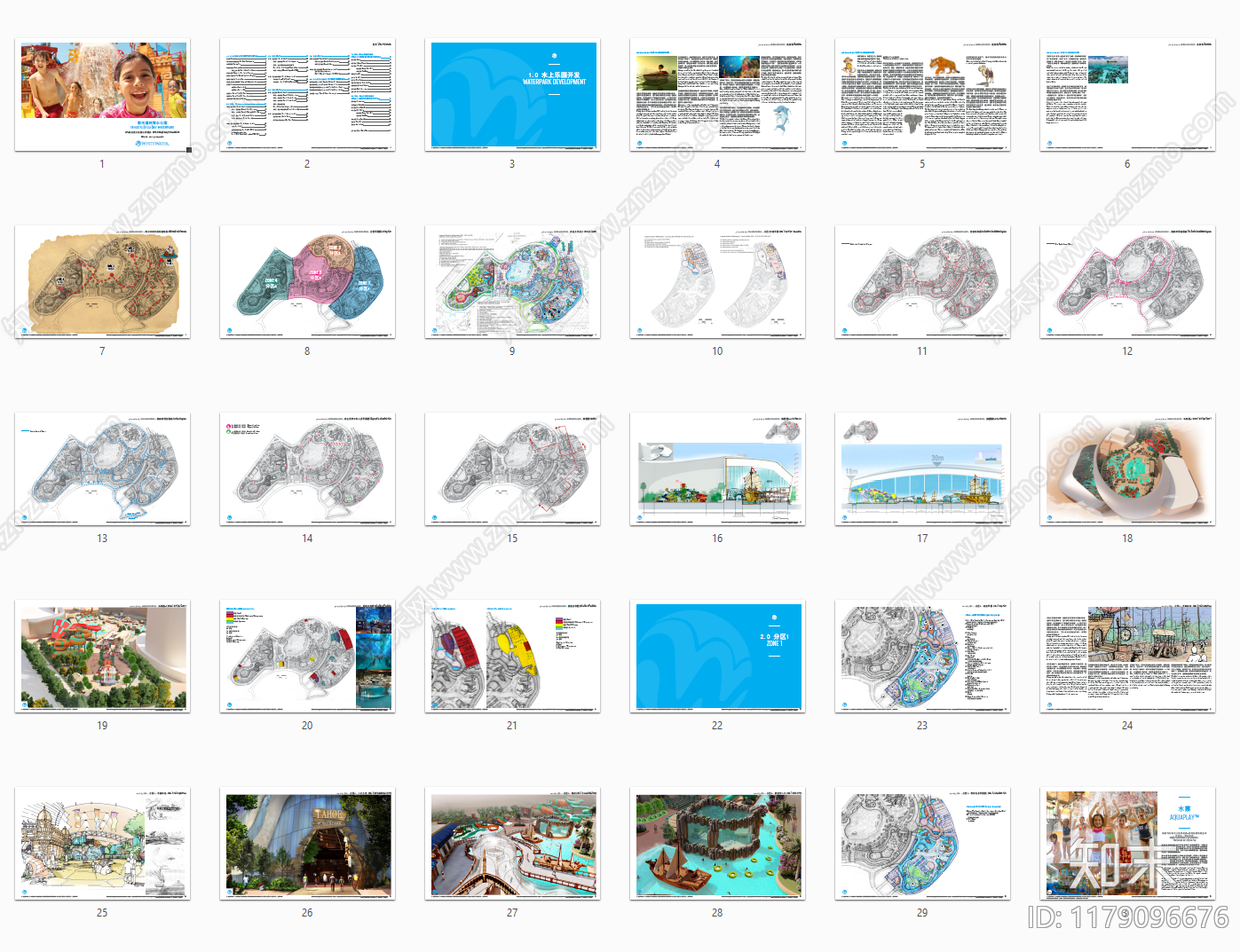Click page number label 23
Screen dimensions: 1240x952
pyautogui.click(x=922, y=726)
